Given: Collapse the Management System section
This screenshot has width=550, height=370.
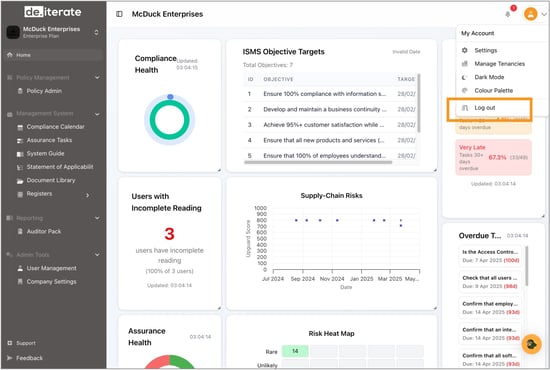Looking at the screenshot, I should click(97, 114).
